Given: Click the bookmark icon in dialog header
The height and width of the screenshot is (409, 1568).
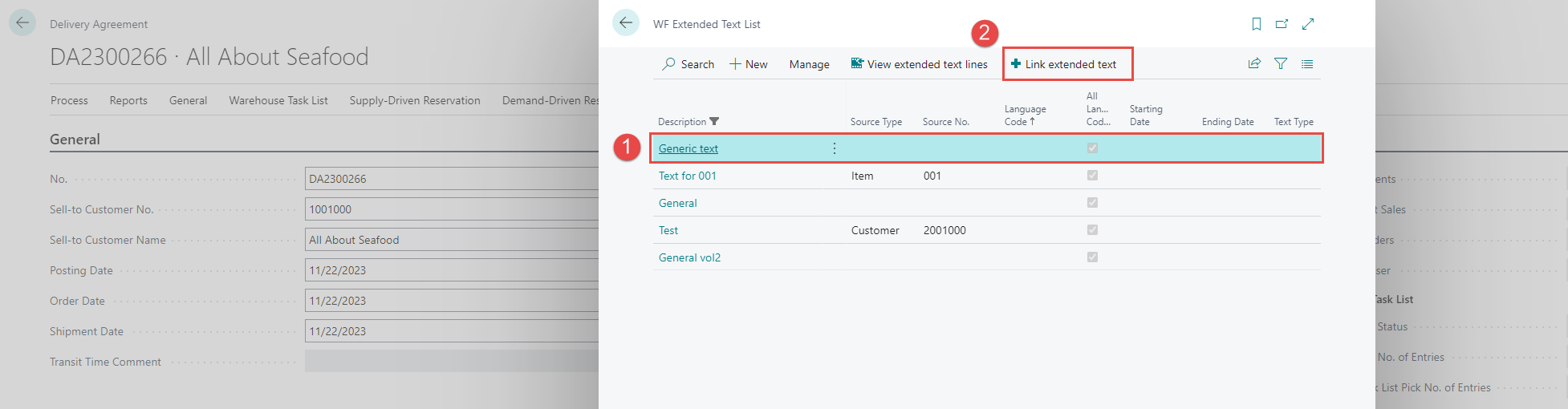Looking at the screenshot, I should coord(1257,24).
